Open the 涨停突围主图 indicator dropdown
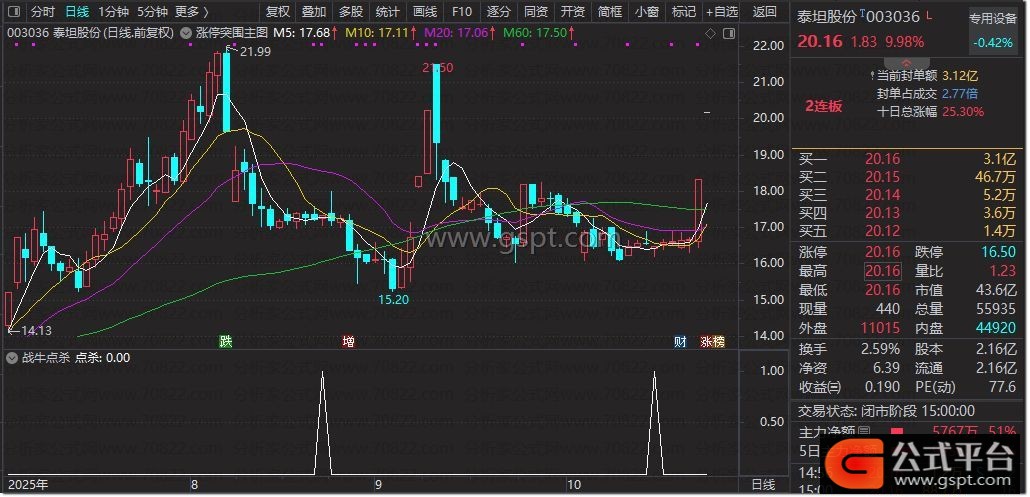Screen dimensions: 1030x497 click(232, 33)
